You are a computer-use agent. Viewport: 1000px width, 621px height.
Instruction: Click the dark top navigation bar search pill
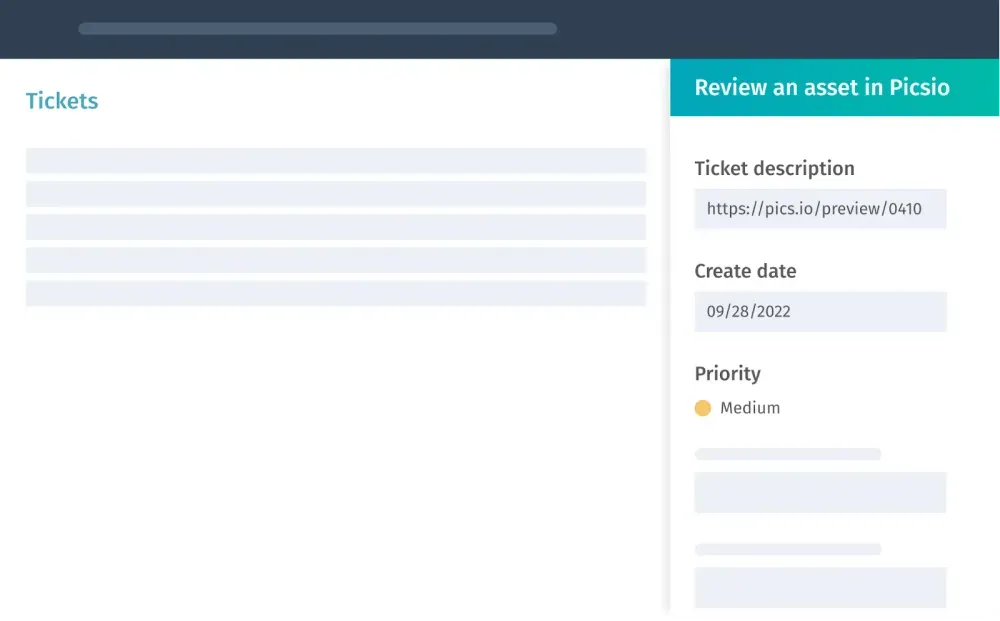317,28
